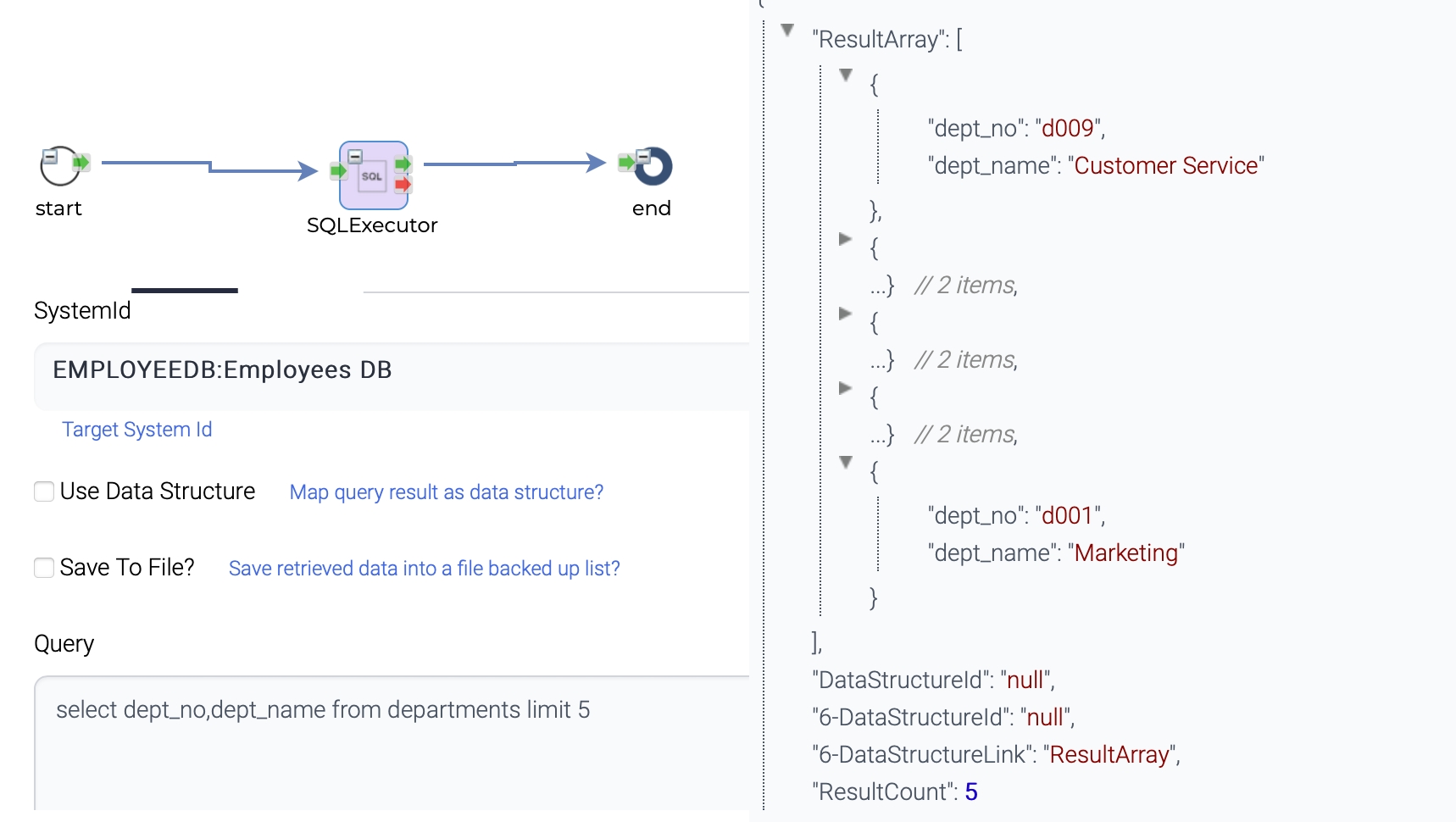Click the start node's green output port
The image size is (1456, 822).
click(x=81, y=162)
